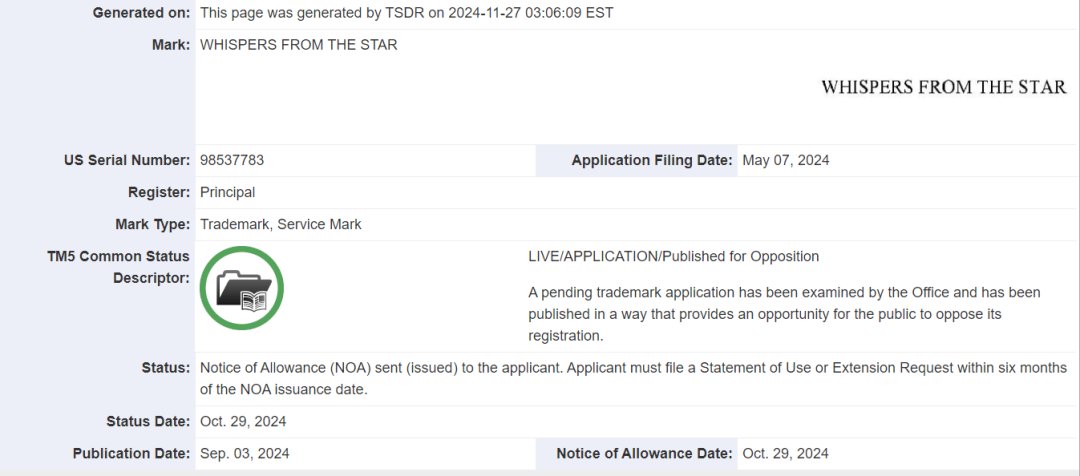Click the 'TM5 Common Status Descriptor:' label
Viewport: 1080px width, 476px height.
point(119,267)
